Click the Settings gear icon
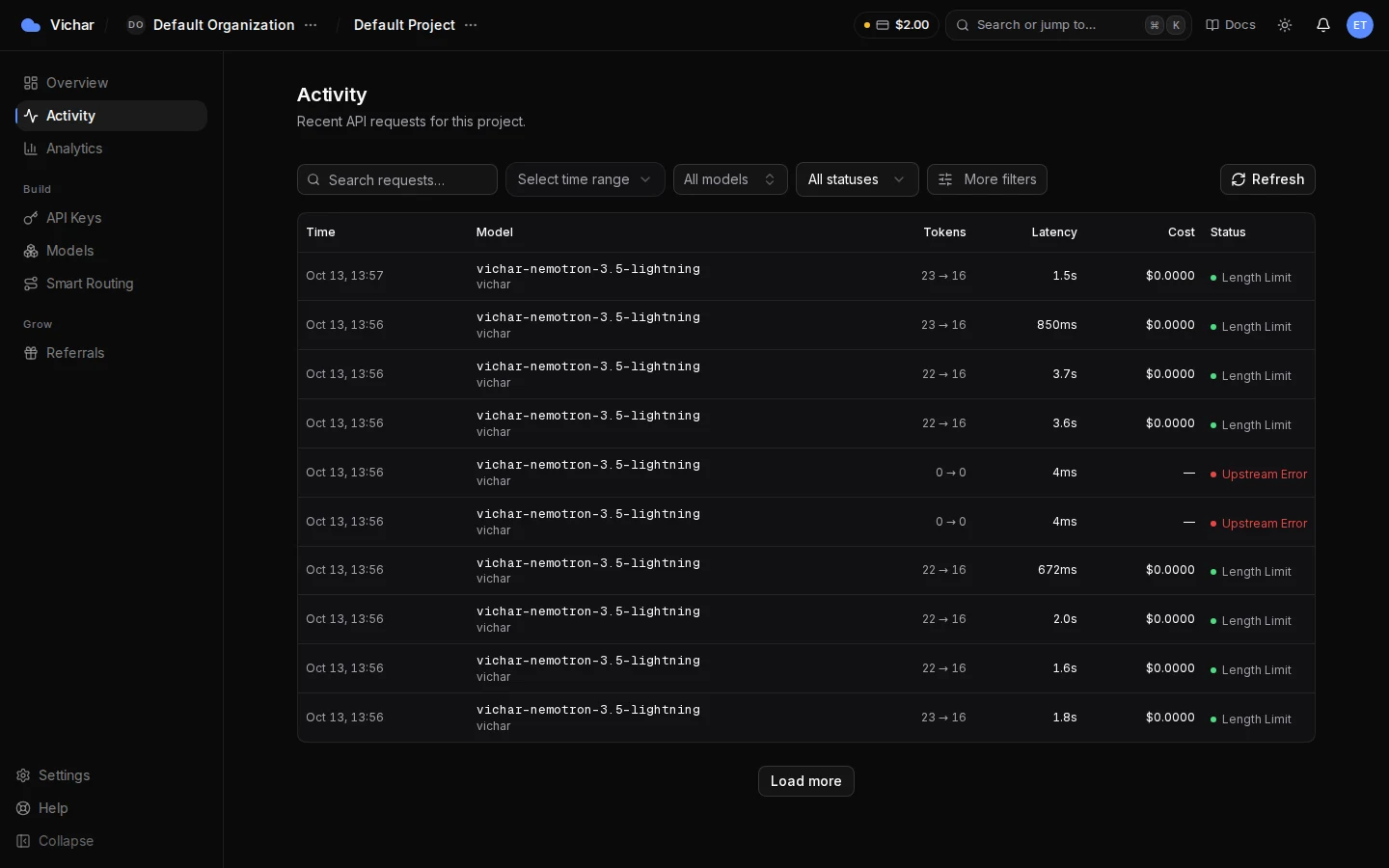The image size is (1389, 868). (23, 775)
